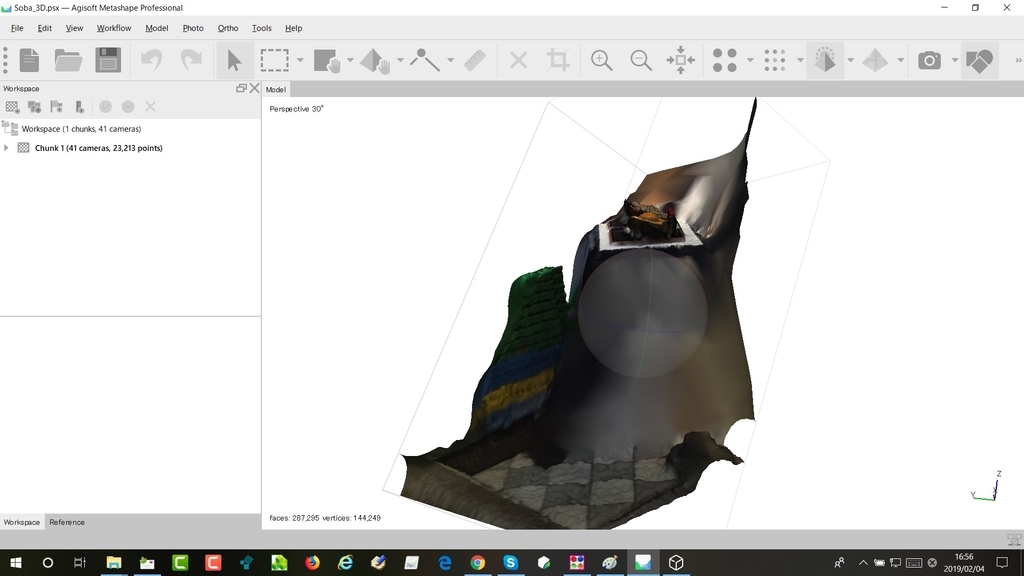Close the Workspace pane

[x=254, y=88]
